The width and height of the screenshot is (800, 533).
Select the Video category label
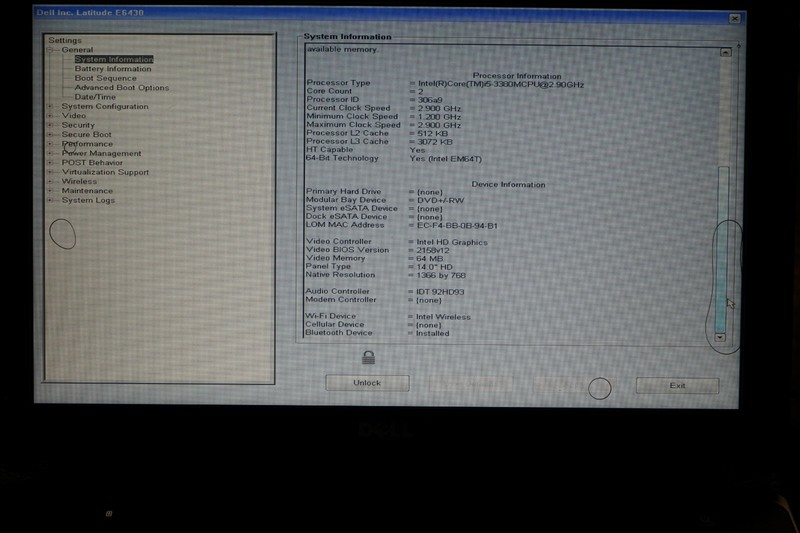coord(74,116)
